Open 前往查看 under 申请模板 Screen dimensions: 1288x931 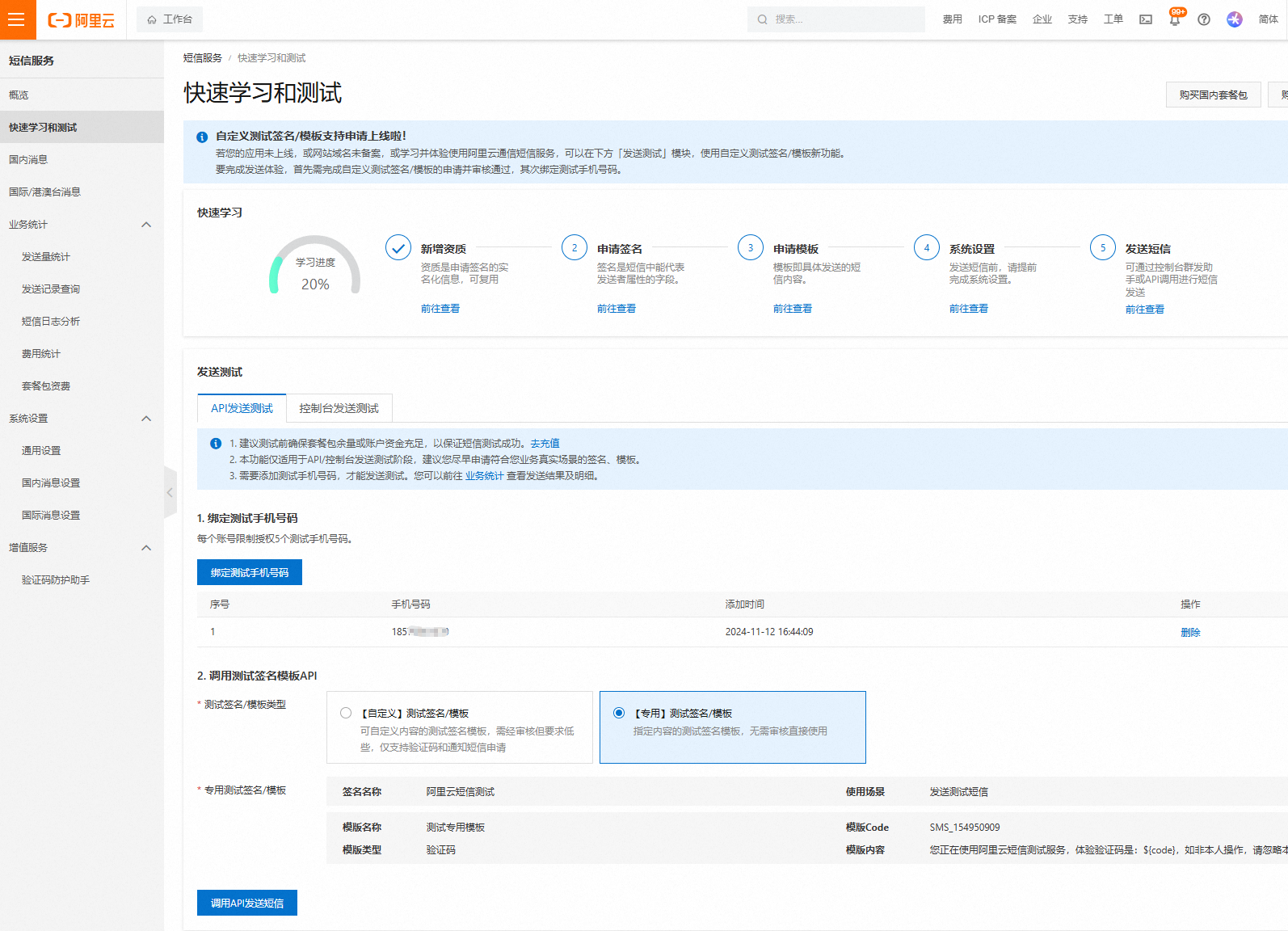793,309
